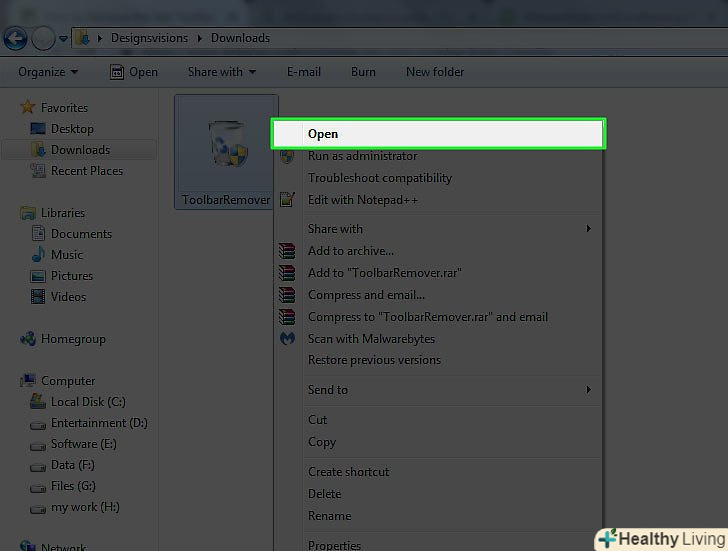The image size is (728, 551).
Task: Select Libraries in navigation pane
Action: click(53, 213)
